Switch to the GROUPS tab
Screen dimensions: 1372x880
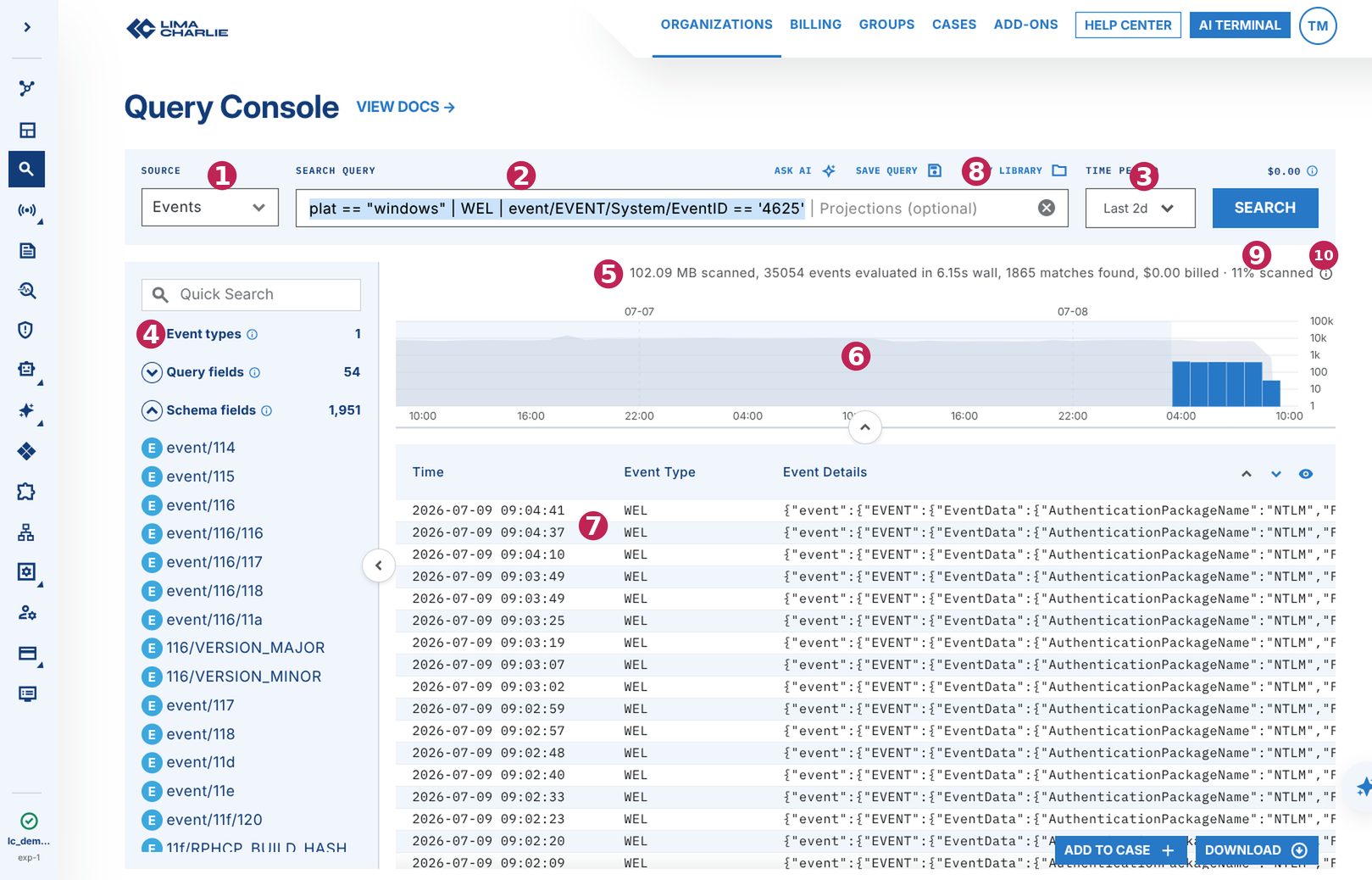point(886,25)
